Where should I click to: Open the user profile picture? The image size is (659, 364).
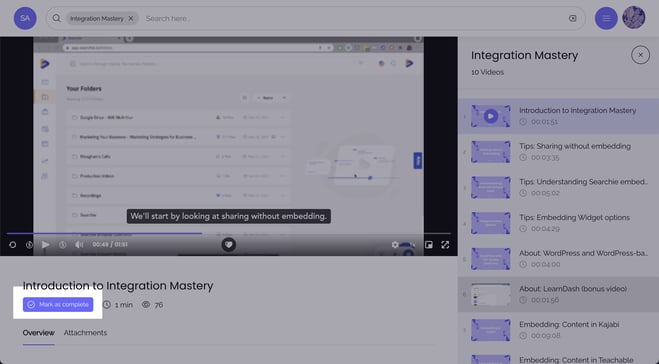tap(634, 18)
